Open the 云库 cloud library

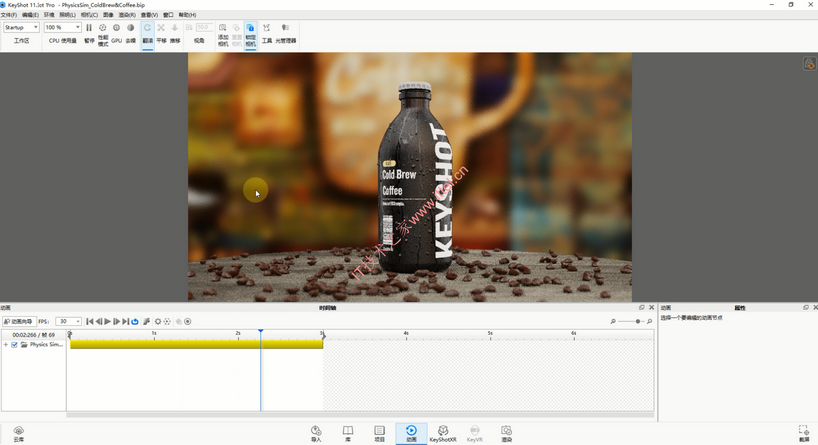coord(18,432)
